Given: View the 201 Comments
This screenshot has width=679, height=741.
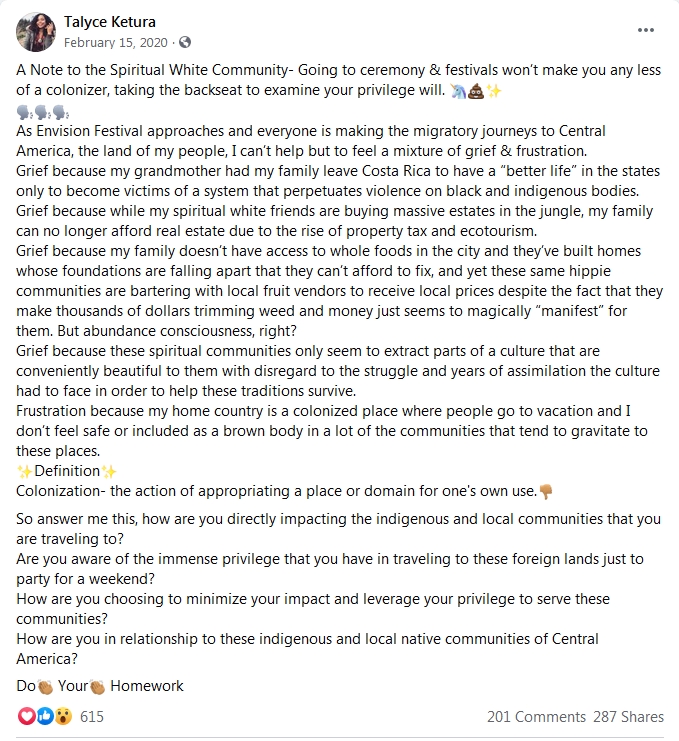Looking at the screenshot, I should click(536, 716).
